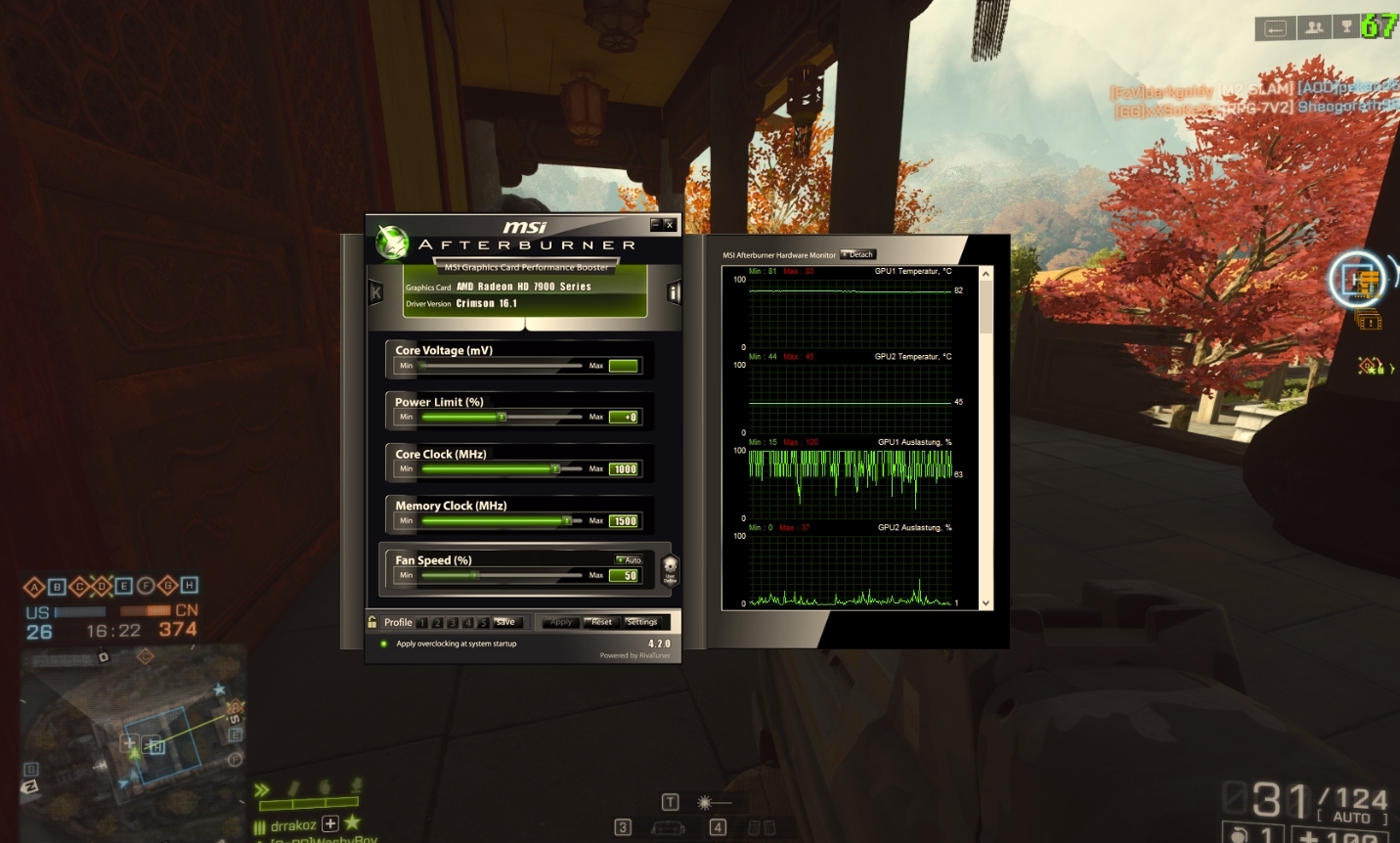This screenshot has width=1400, height=843.
Task: Click the Memory Clock slider handle
Action: pyautogui.click(x=567, y=520)
